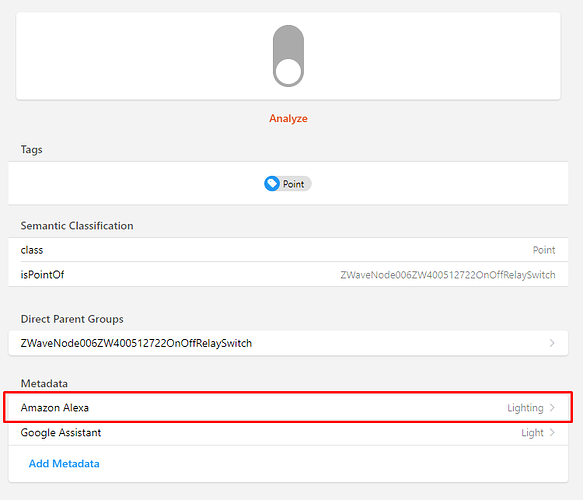Viewport: 583px width, 500px height.
Task: Click the Analyze link
Action: 288,118
